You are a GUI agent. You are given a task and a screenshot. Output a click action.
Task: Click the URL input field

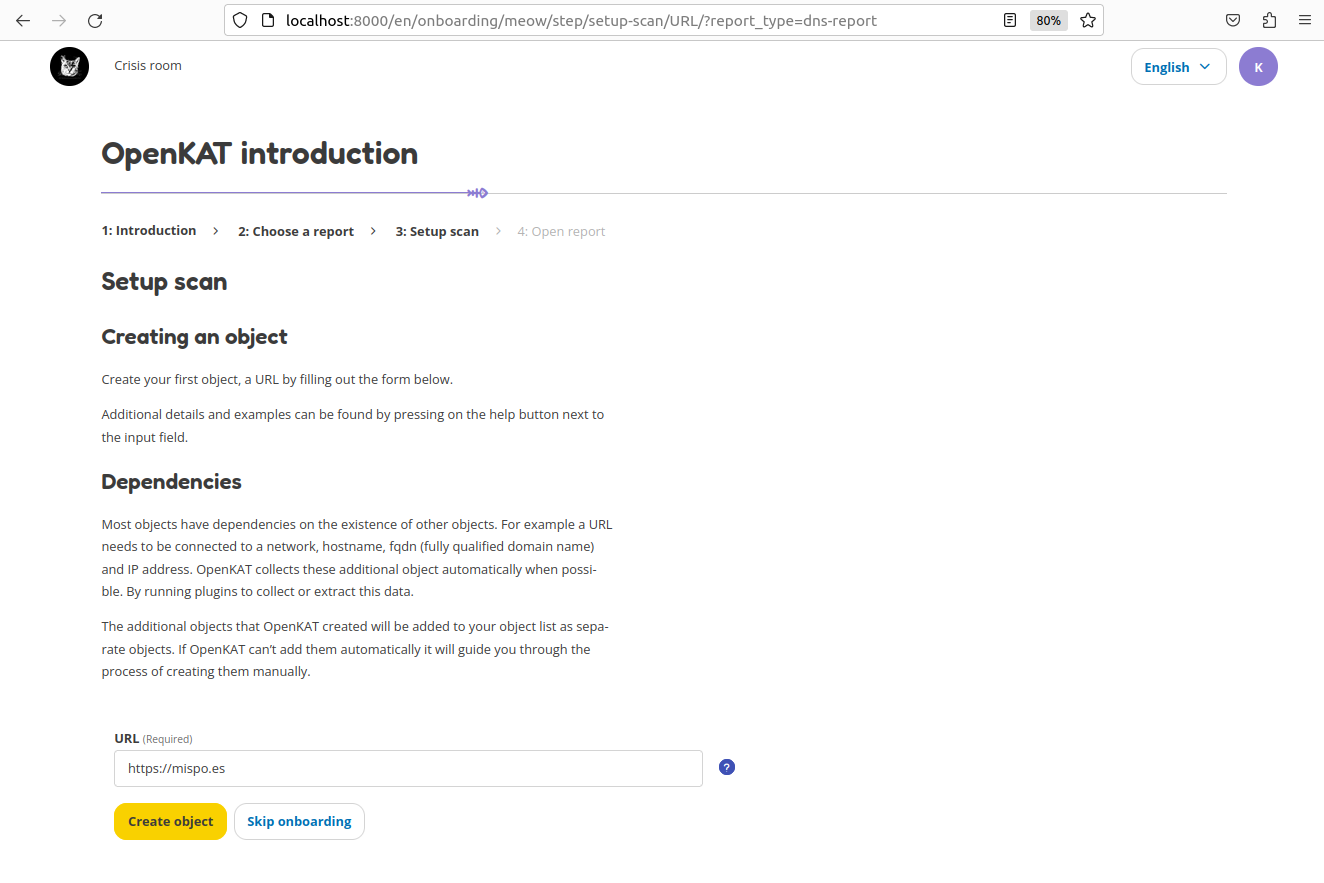coord(408,769)
